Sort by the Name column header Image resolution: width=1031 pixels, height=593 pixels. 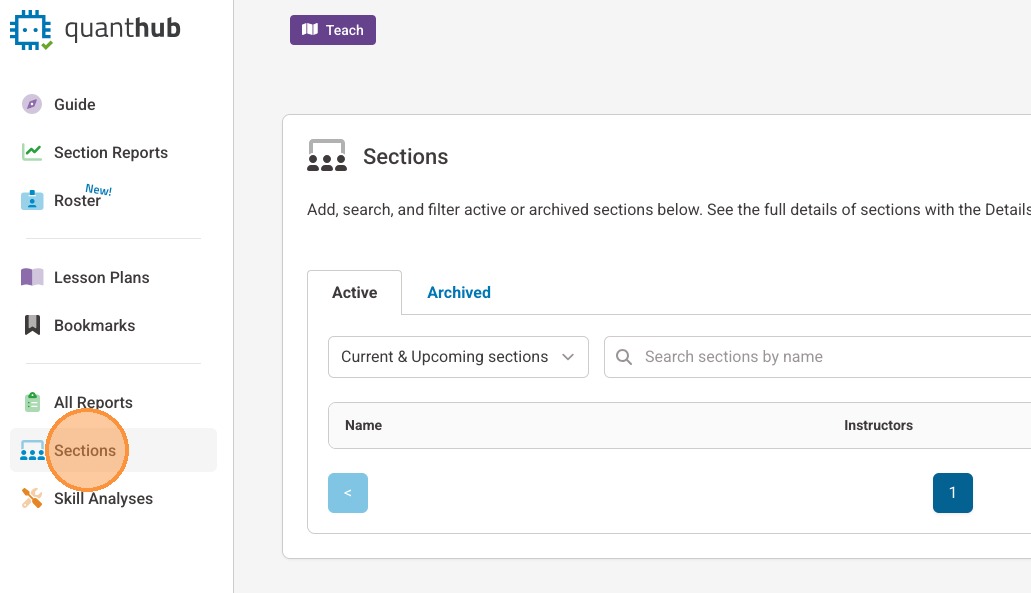[x=363, y=425]
